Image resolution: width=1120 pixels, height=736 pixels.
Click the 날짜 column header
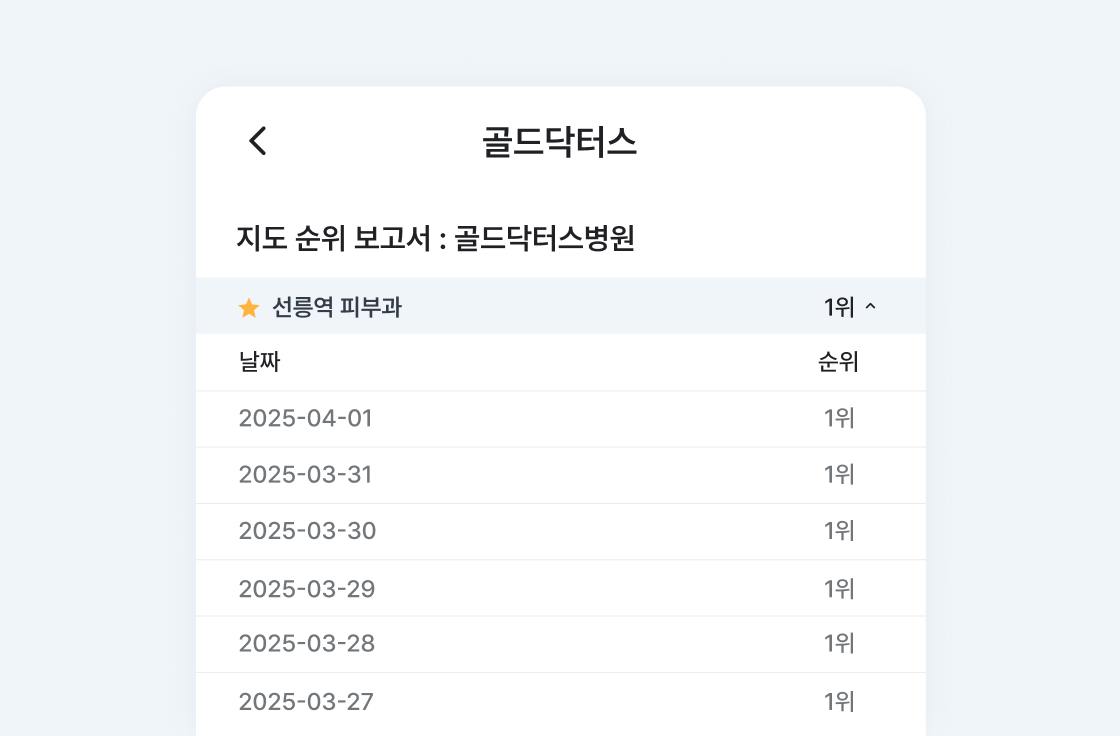click(259, 362)
